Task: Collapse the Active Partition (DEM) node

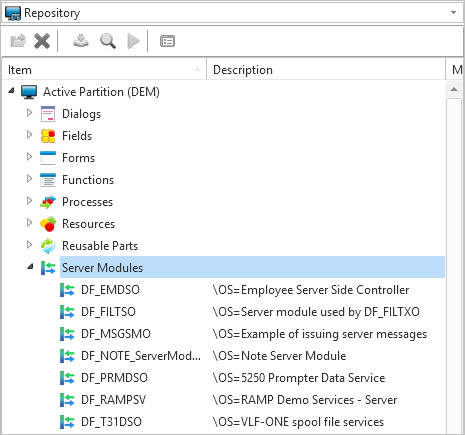Action: [11, 90]
